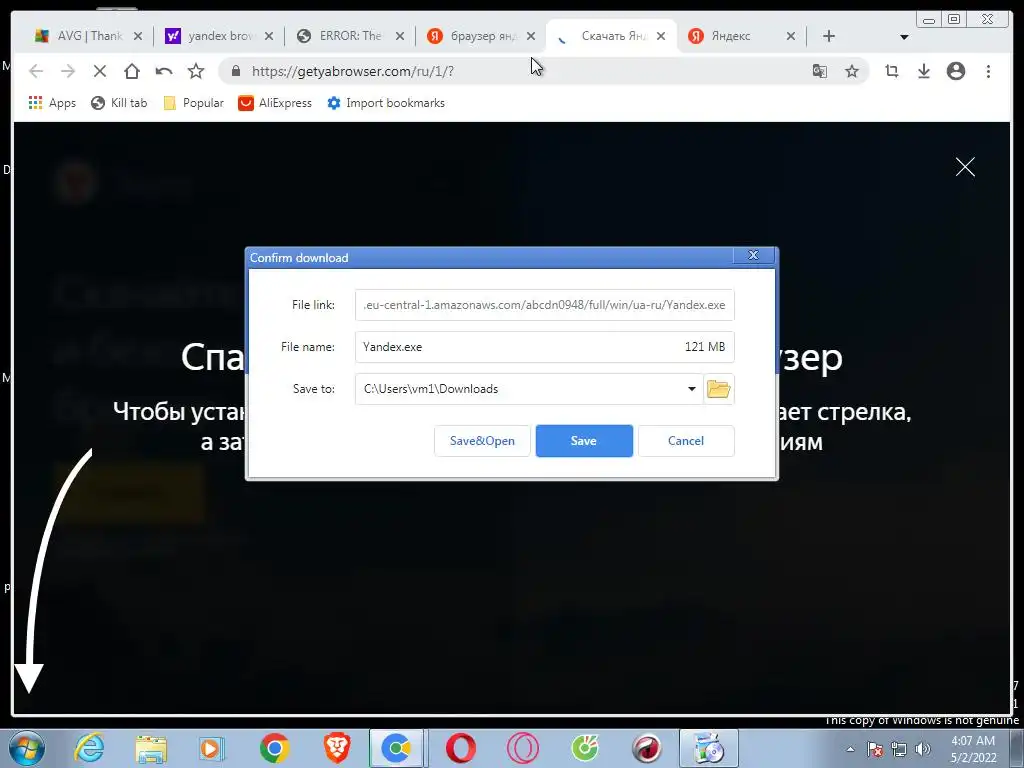Open the volume speaker tray icon

point(923,749)
